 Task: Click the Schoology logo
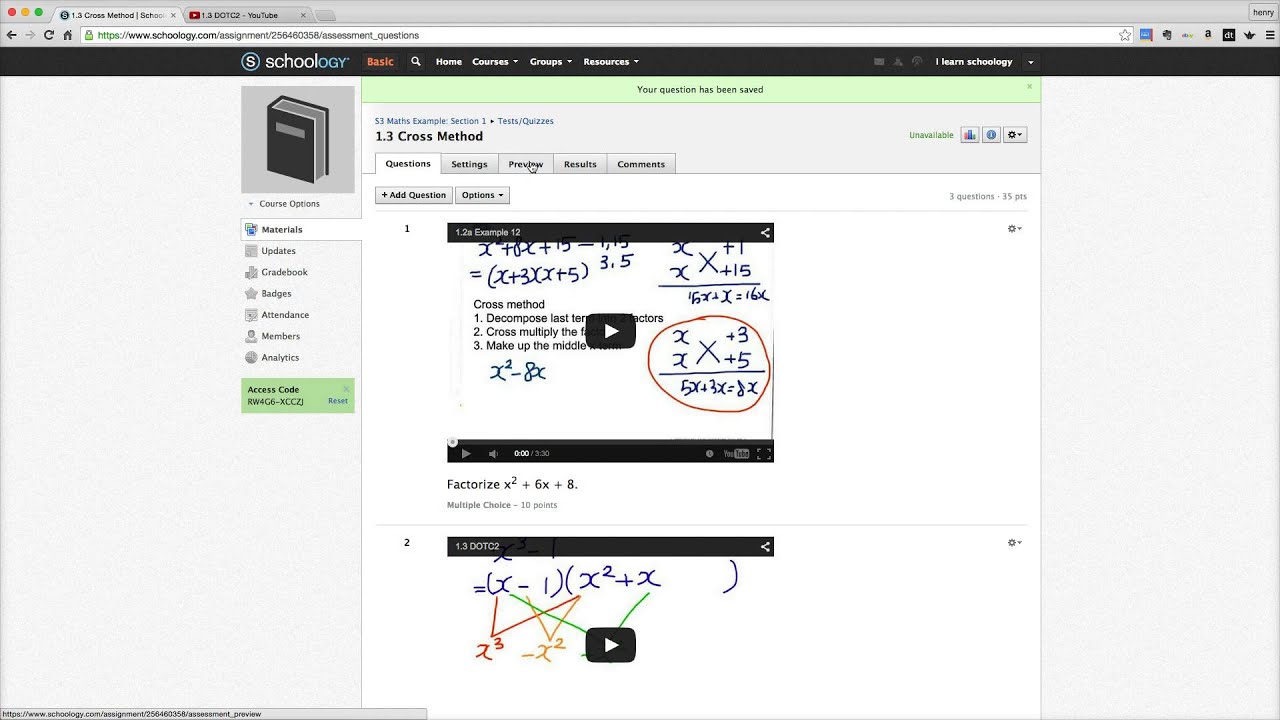(295, 62)
